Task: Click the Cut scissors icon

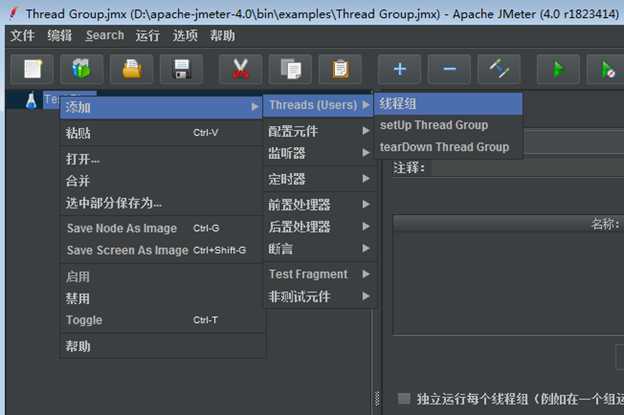Action: [240, 69]
